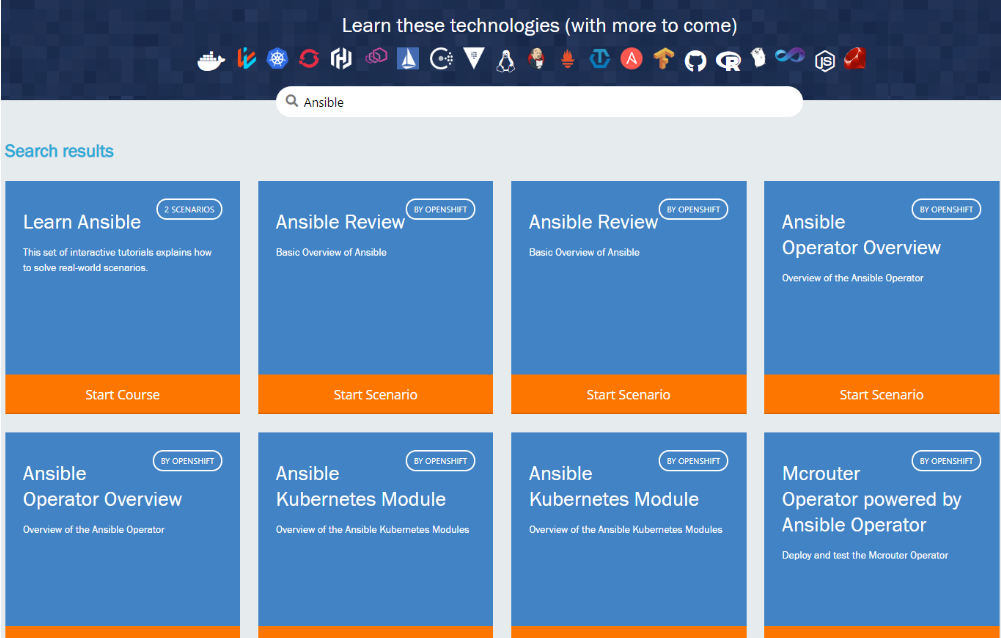Click the 2 SCENARIOS badge
The width and height of the screenshot is (1001, 638).
point(189,209)
